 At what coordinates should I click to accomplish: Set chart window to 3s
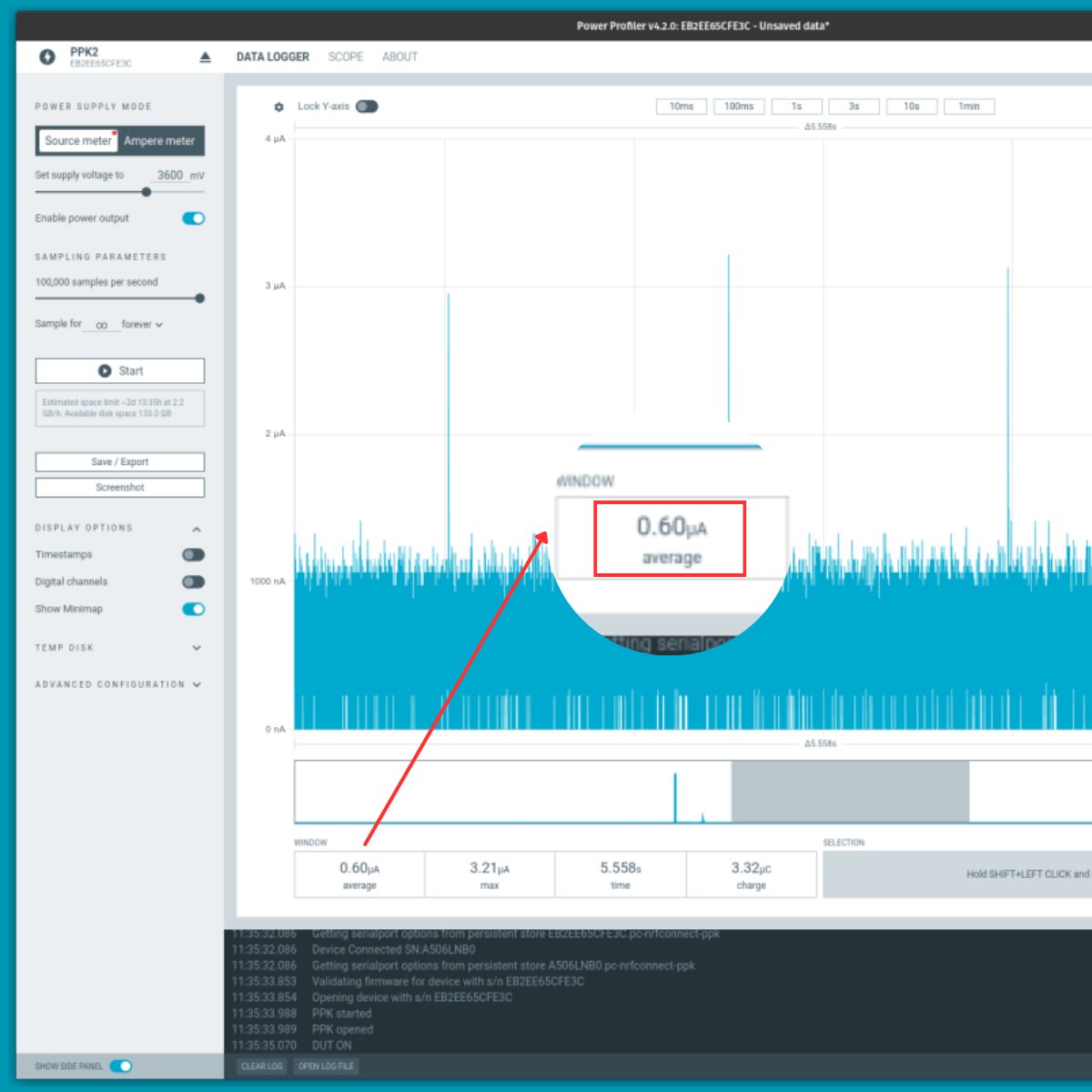click(854, 106)
